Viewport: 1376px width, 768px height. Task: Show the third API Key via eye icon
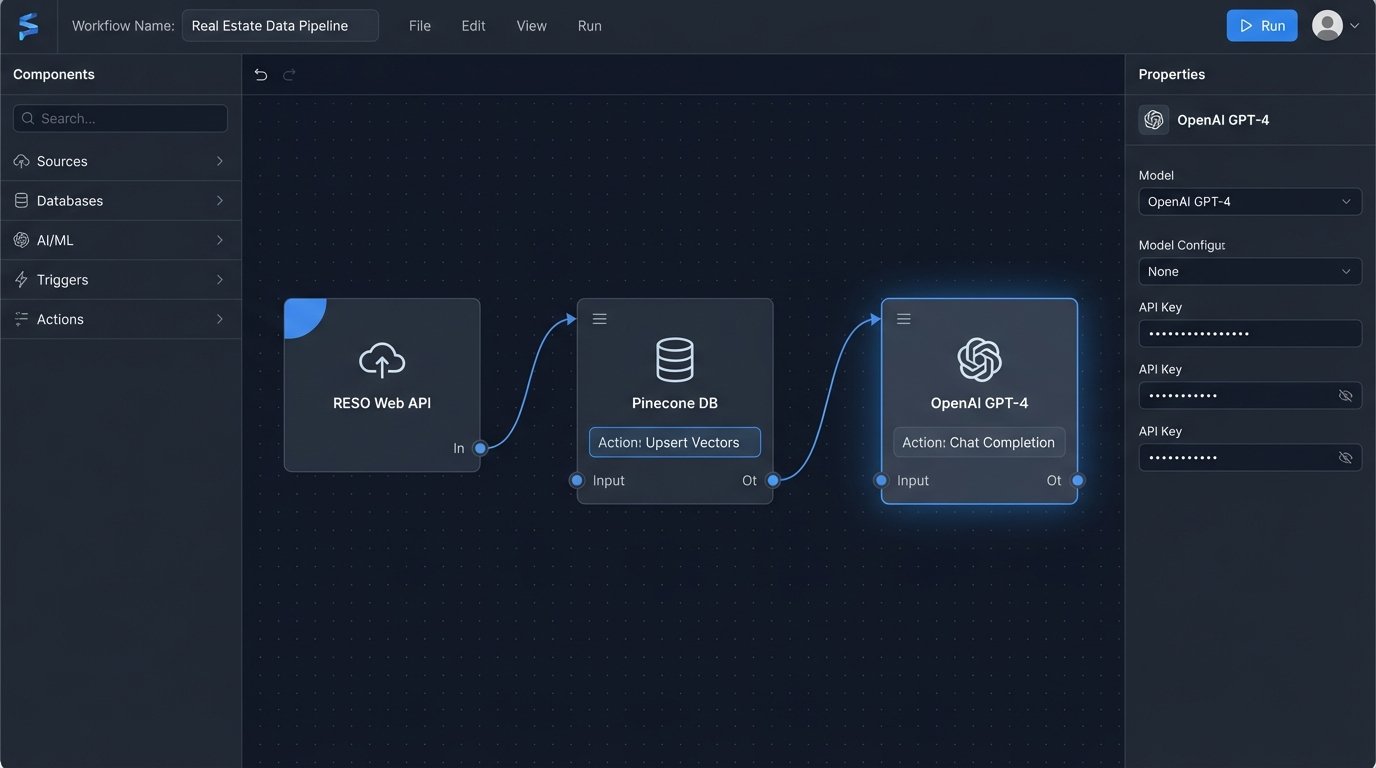click(1345, 458)
